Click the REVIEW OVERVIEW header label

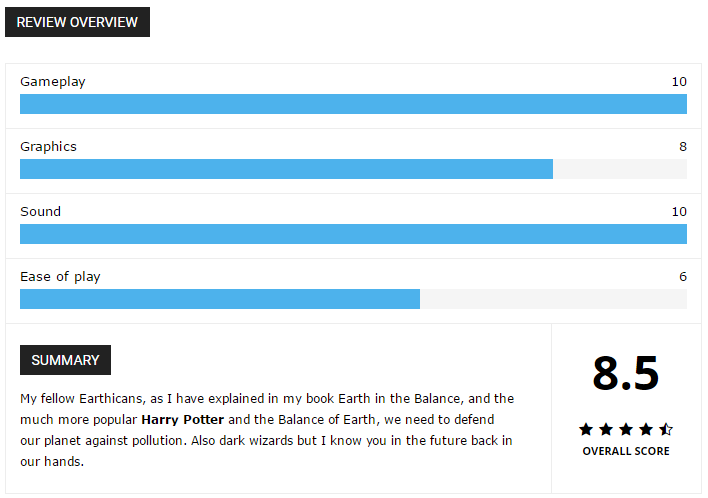coord(77,22)
